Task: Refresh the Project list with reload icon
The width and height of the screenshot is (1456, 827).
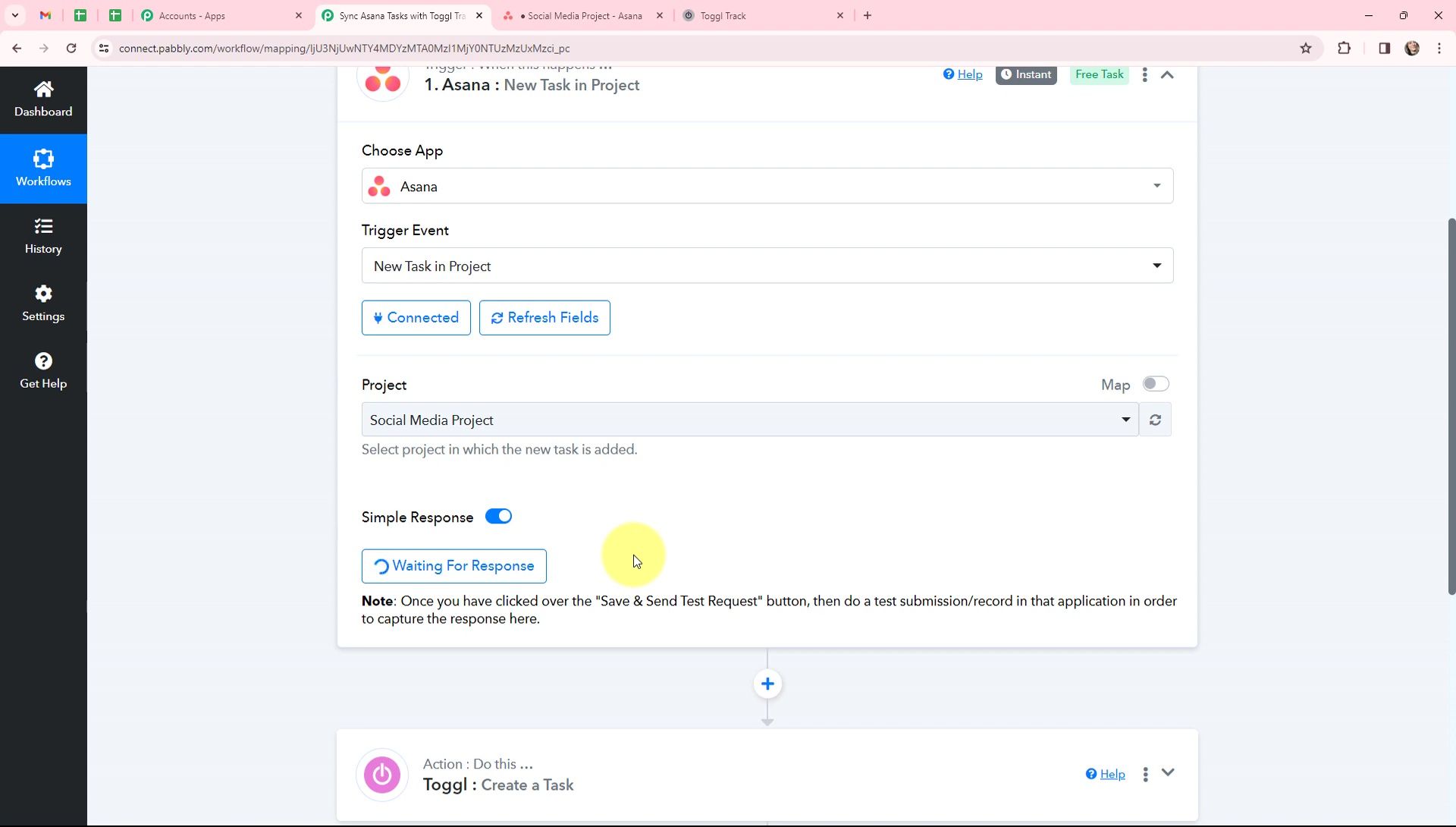Action: (1155, 420)
